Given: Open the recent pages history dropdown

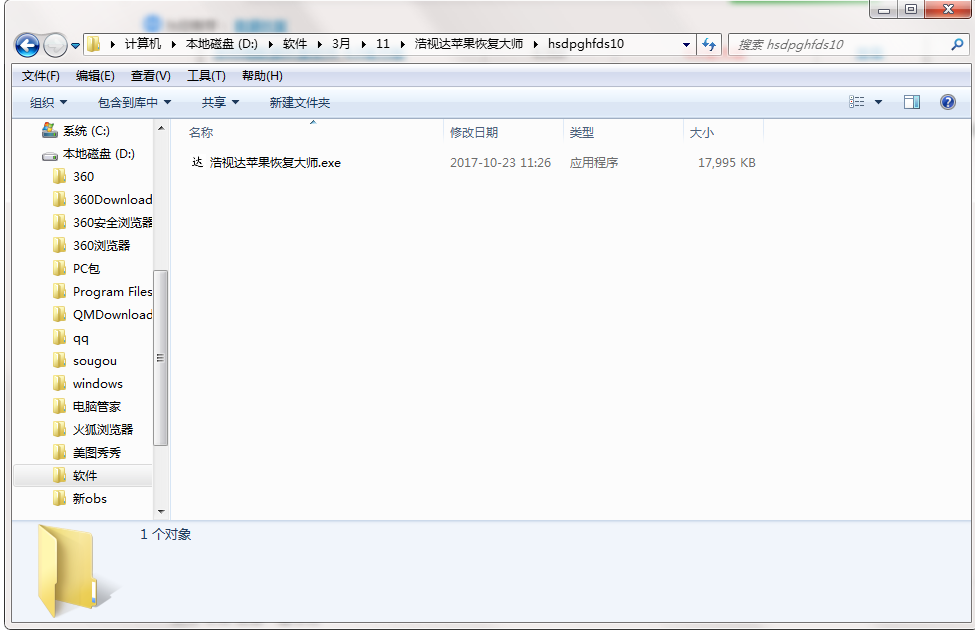Looking at the screenshot, I should [75, 46].
